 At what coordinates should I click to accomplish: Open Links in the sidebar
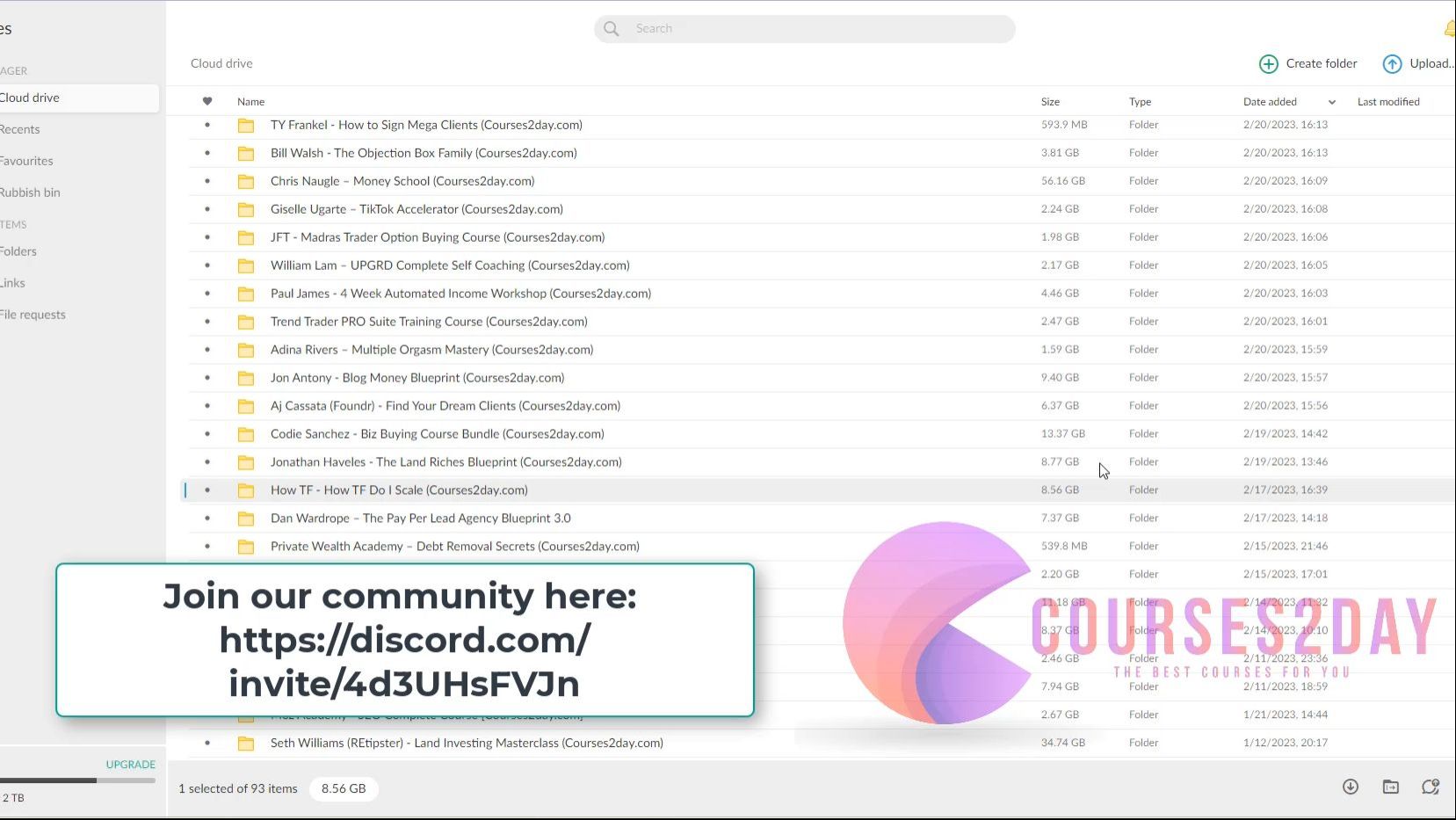(x=12, y=283)
